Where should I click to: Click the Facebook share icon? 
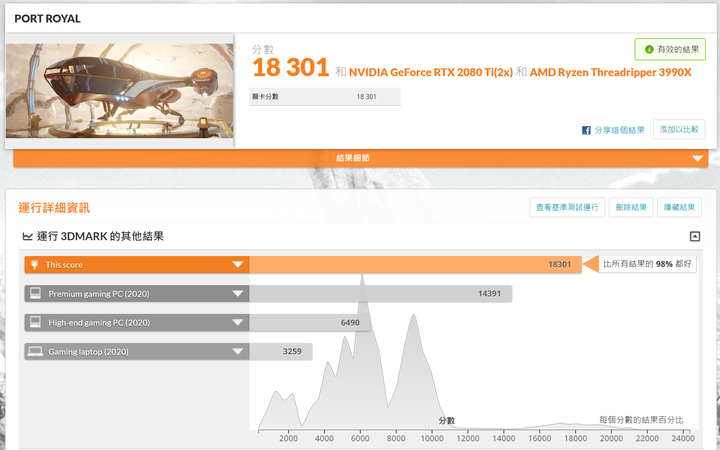pyautogui.click(x=586, y=130)
